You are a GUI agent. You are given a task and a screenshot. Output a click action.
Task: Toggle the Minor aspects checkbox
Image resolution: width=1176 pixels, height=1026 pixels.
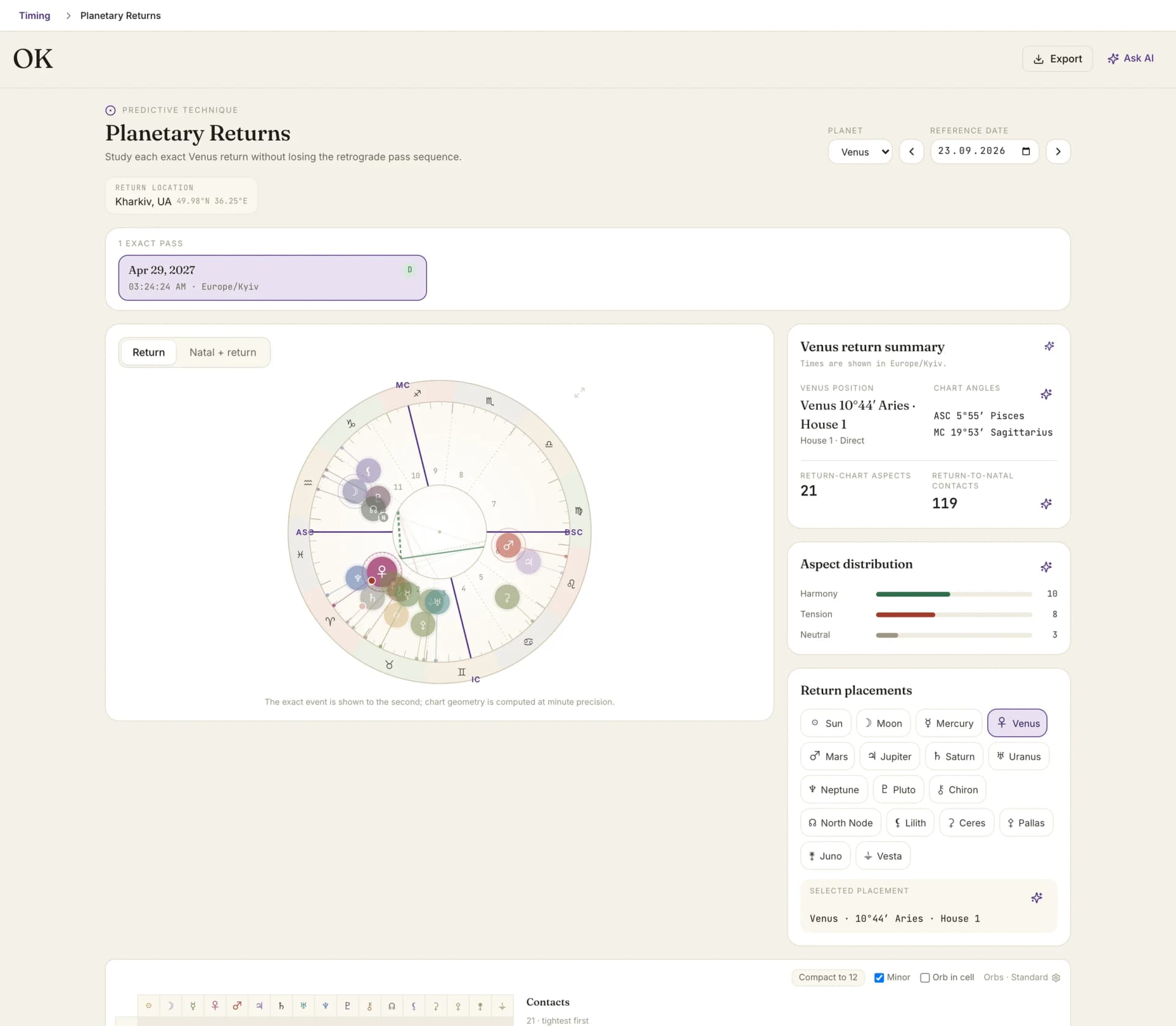click(x=879, y=978)
